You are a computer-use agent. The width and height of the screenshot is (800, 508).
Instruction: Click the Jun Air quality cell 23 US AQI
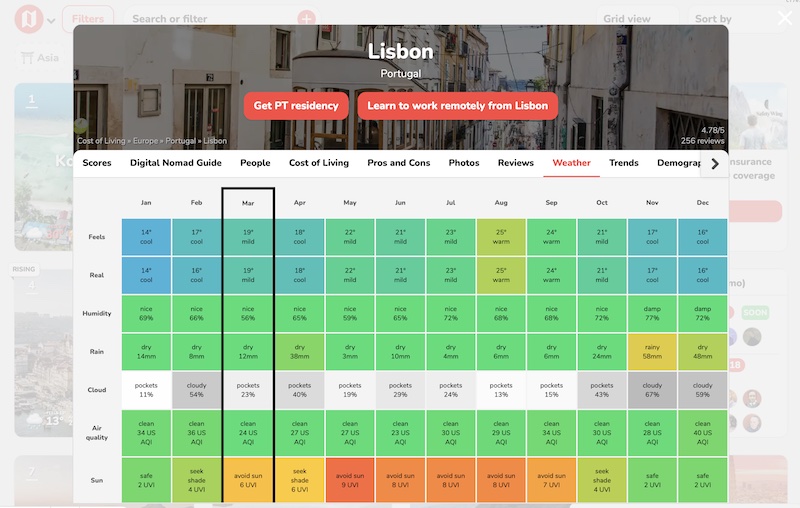coord(400,433)
